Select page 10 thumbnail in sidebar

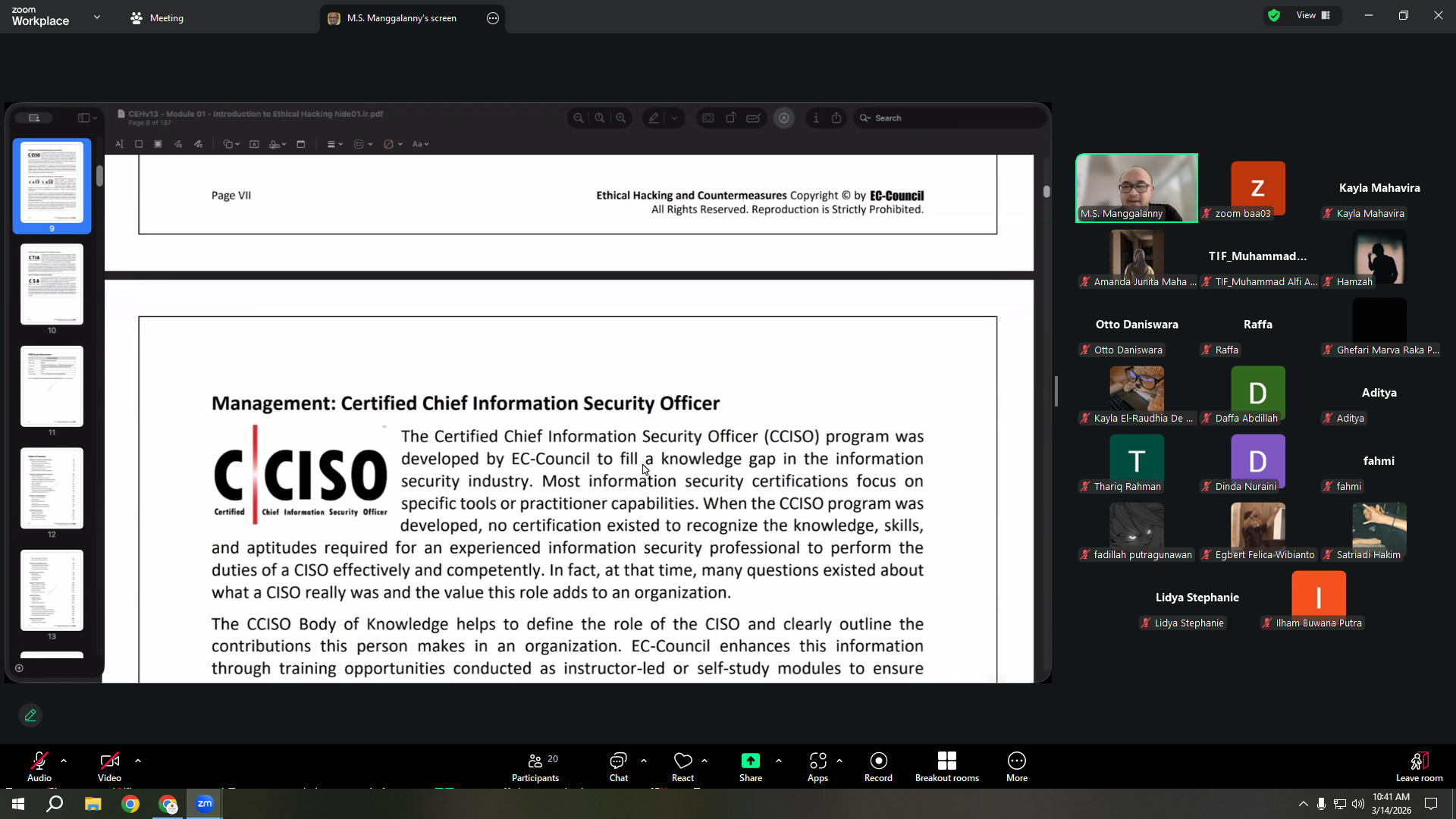point(52,284)
